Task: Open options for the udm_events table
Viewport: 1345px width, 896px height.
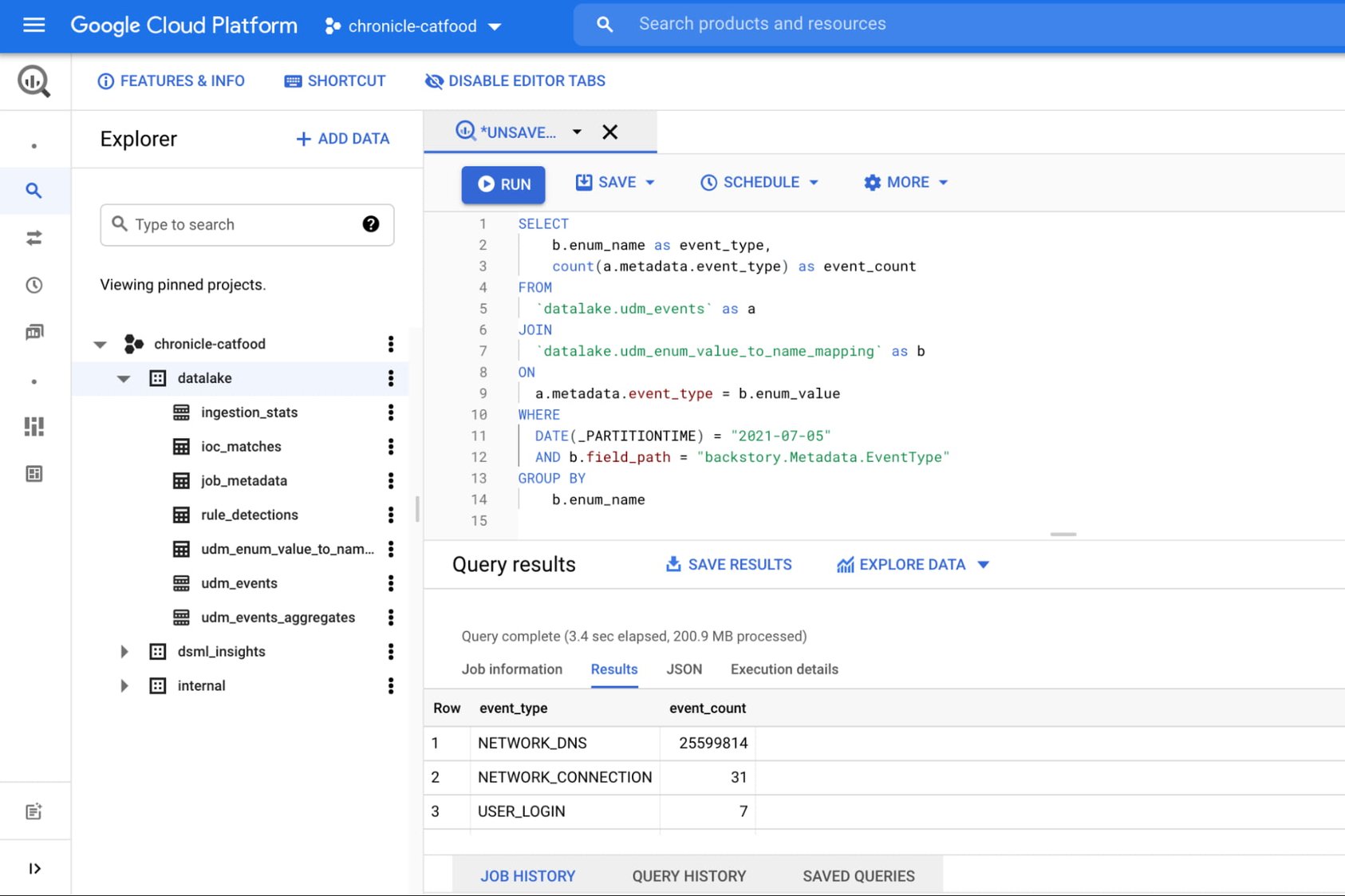Action: [x=390, y=583]
